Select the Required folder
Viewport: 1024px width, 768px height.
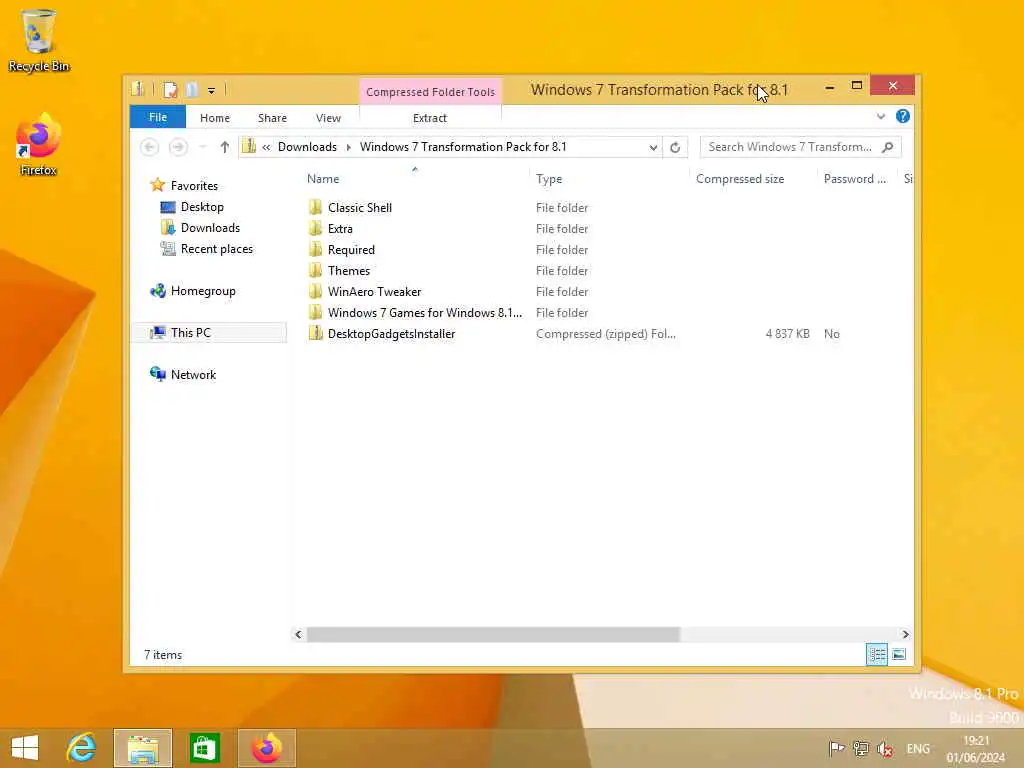(351, 249)
